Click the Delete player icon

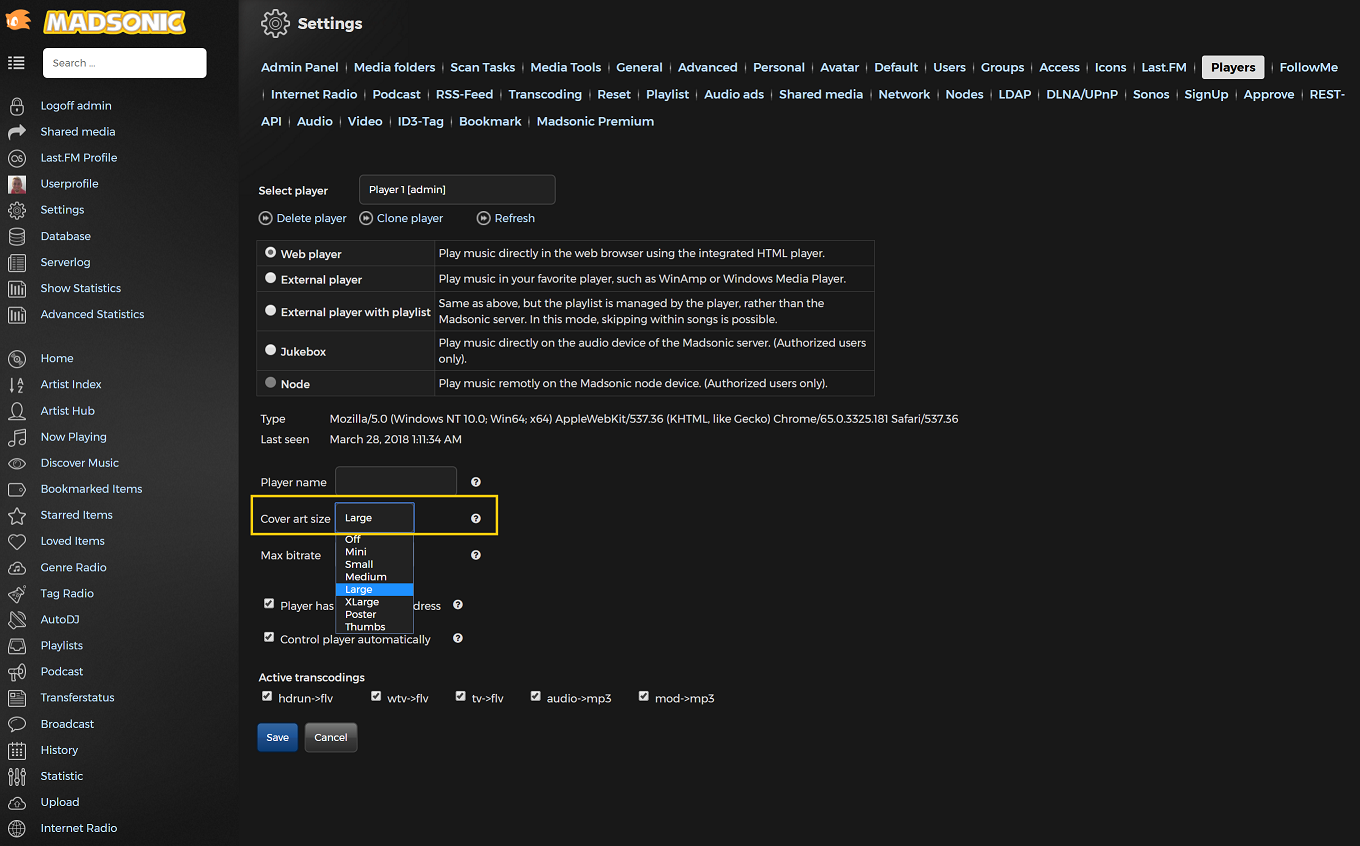(x=266, y=218)
